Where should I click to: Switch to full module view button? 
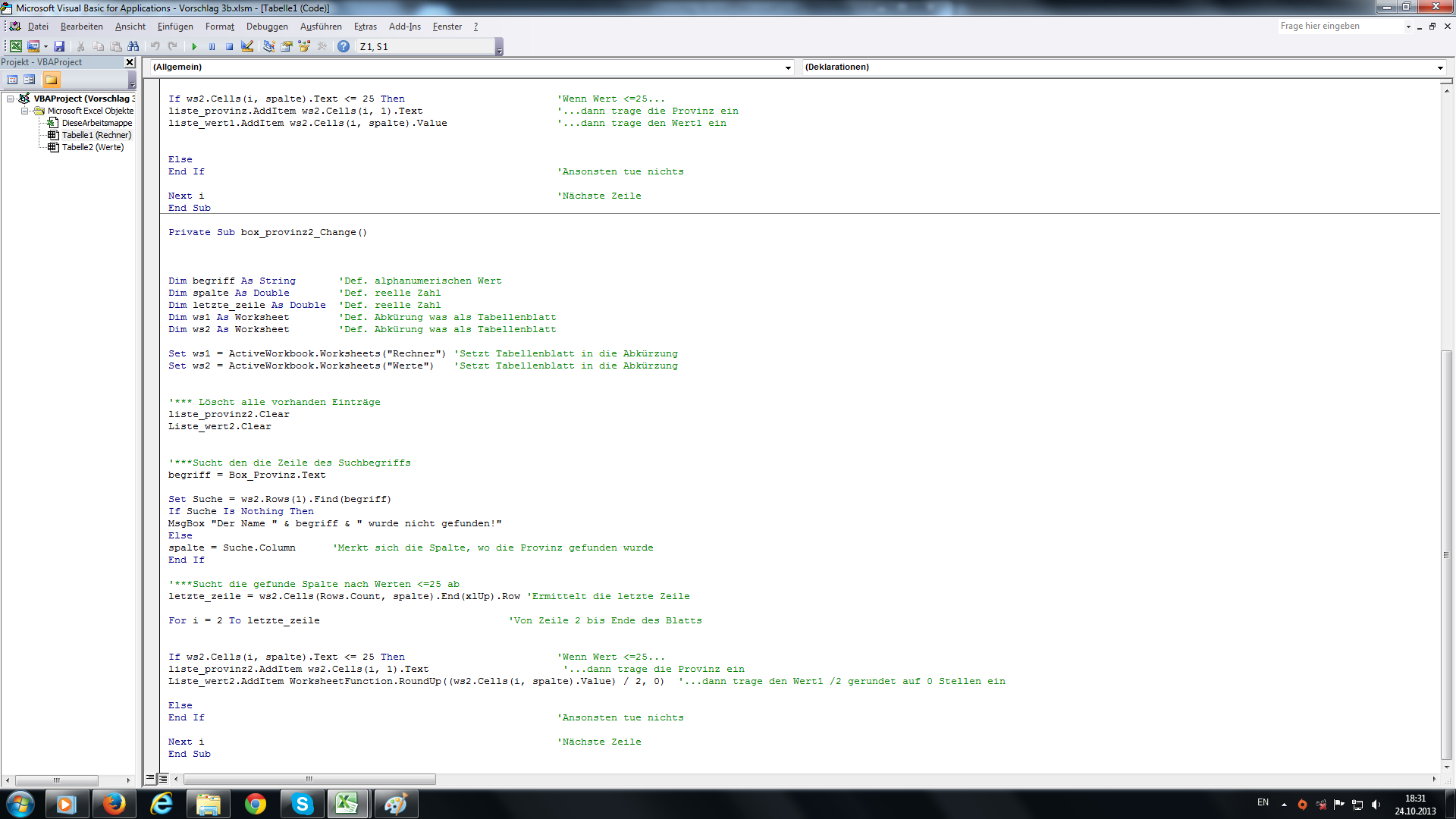click(163, 779)
